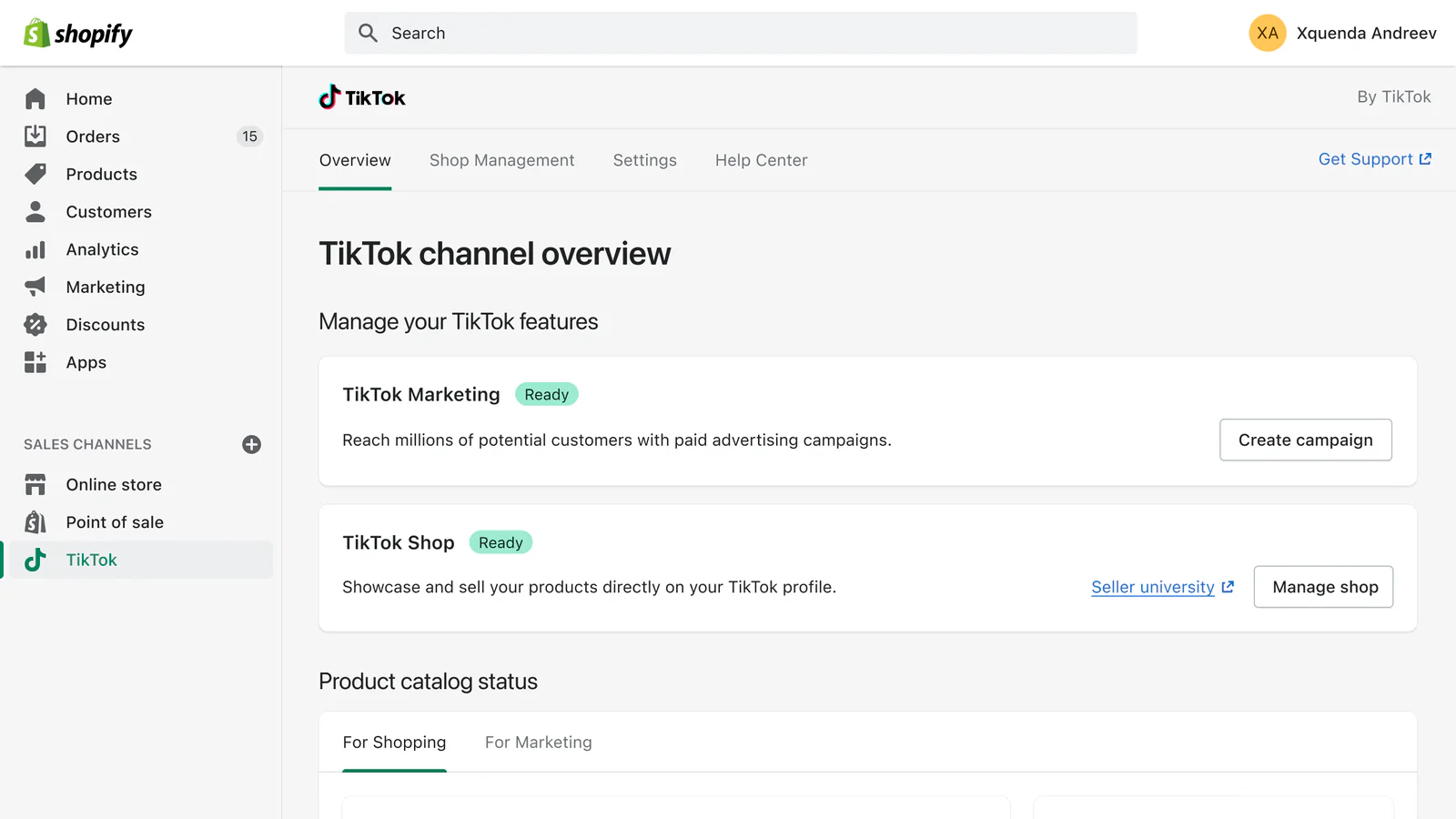Open the TikTok channel icon in sidebar

point(35,560)
